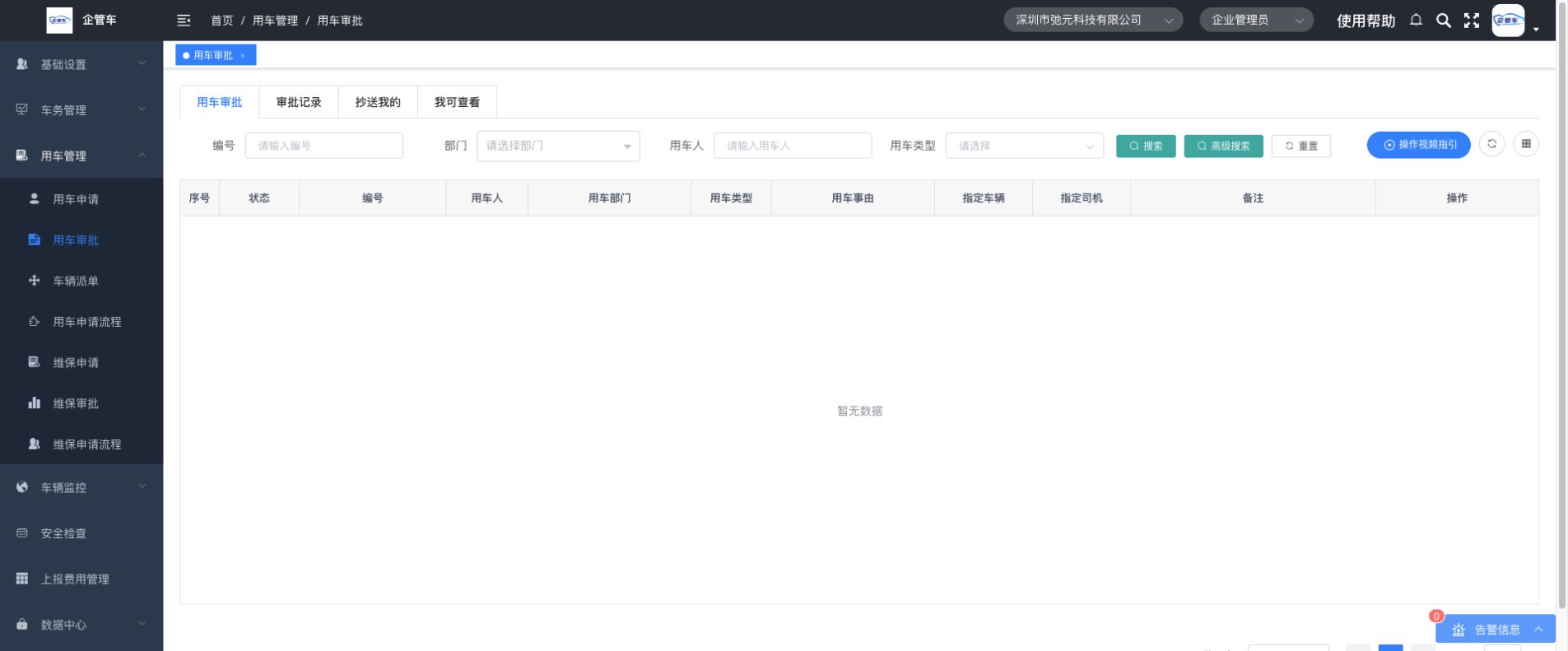Click the 用车管理 sidebar icon

click(22, 156)
